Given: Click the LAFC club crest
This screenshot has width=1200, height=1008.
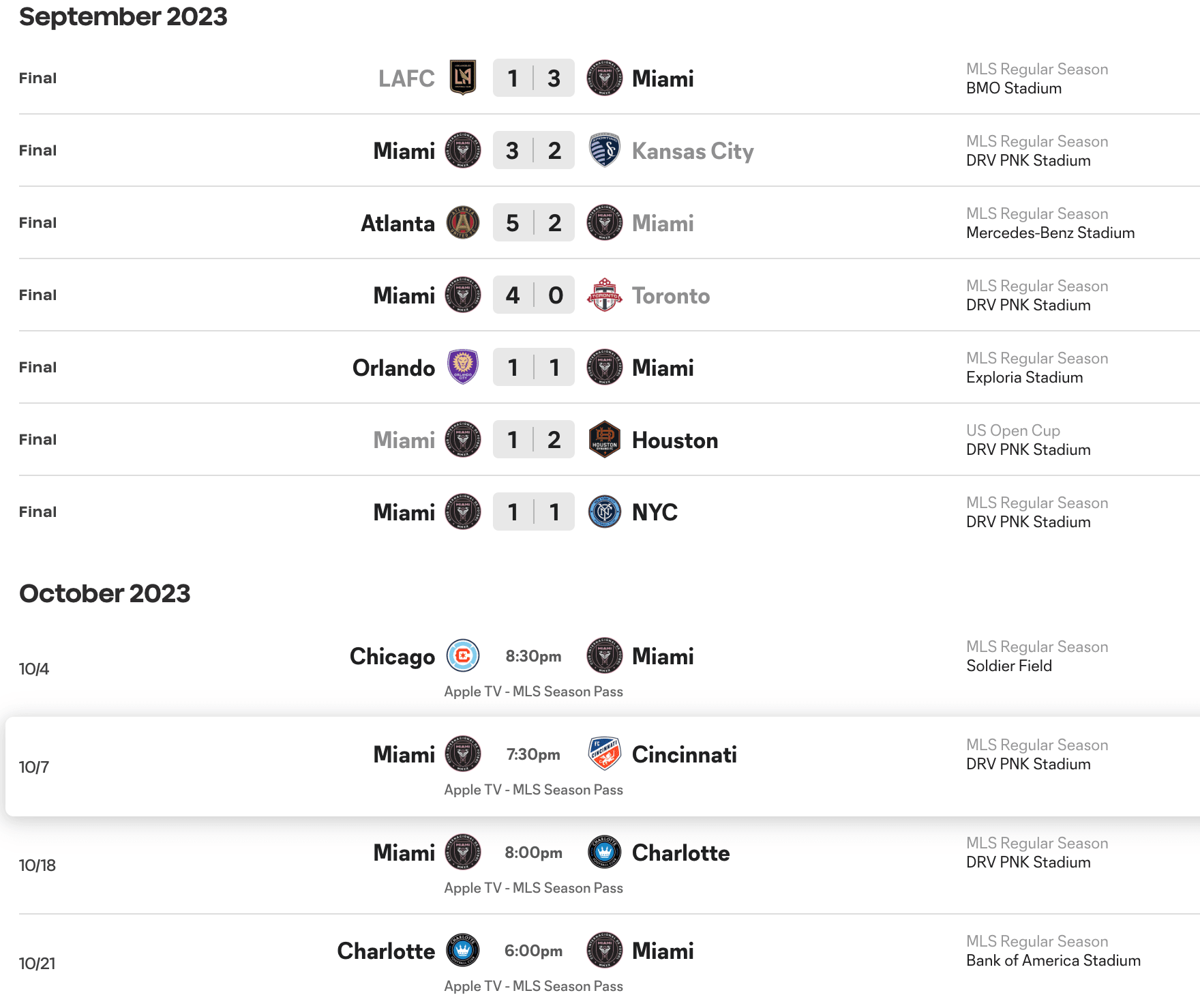Looking at the screenshot, I should (x=463, y=78).
